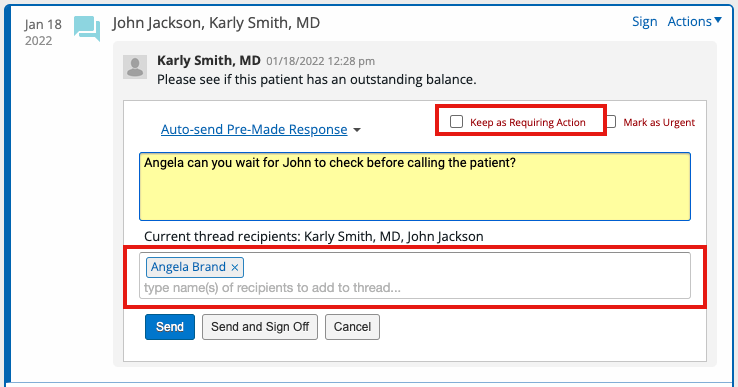738x387 pixels.
Task: Click the Keep as Requiring Action label
Action: (528, 122)
